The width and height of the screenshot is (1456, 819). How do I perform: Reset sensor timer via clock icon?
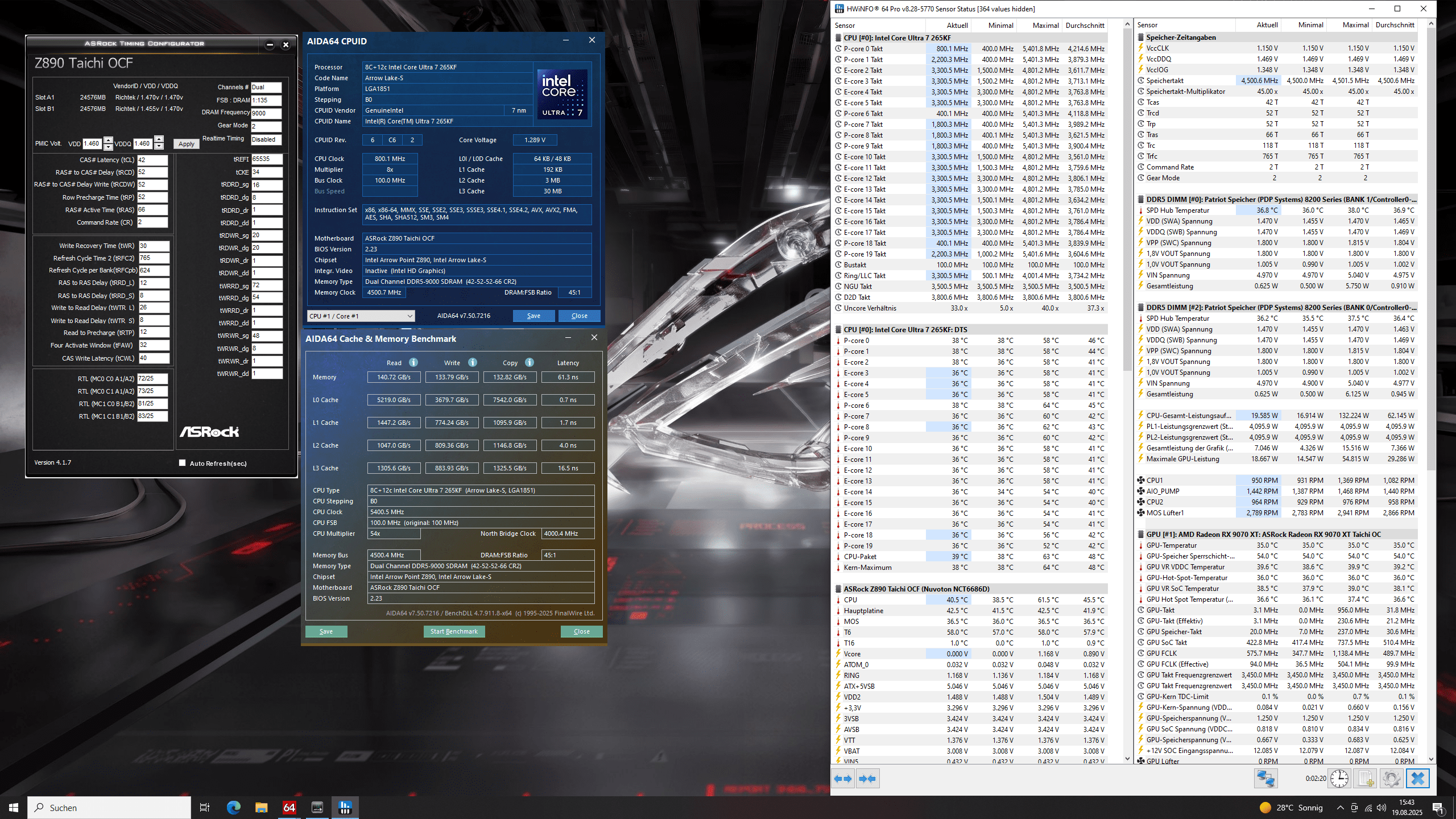pos(1339,779)
